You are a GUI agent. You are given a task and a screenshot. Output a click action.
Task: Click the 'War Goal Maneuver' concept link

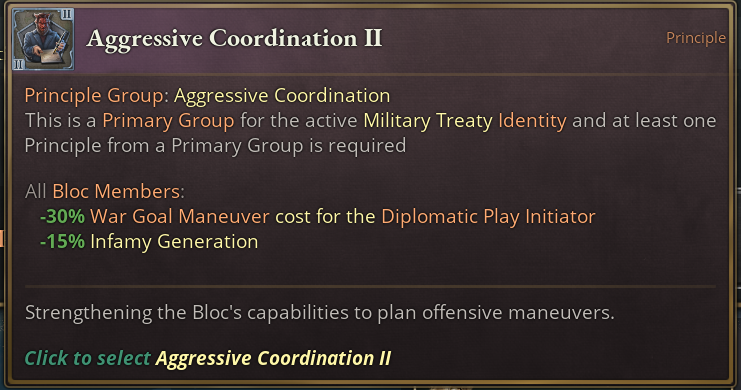pos(180,217)
